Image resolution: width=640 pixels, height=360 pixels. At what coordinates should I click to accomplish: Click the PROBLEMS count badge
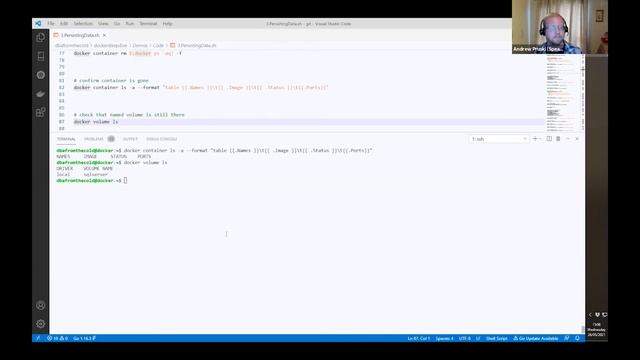(111, 139)
